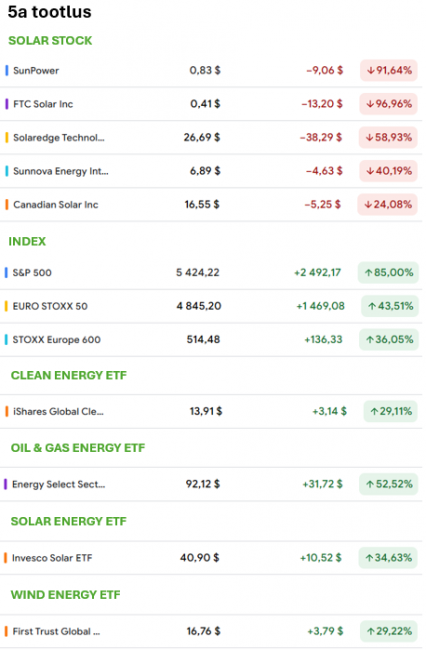Image resolution: width=426 pixels, height=650 pixels.
Task: Click S&P 500 value 5 424,22
Action: [198, 273]
